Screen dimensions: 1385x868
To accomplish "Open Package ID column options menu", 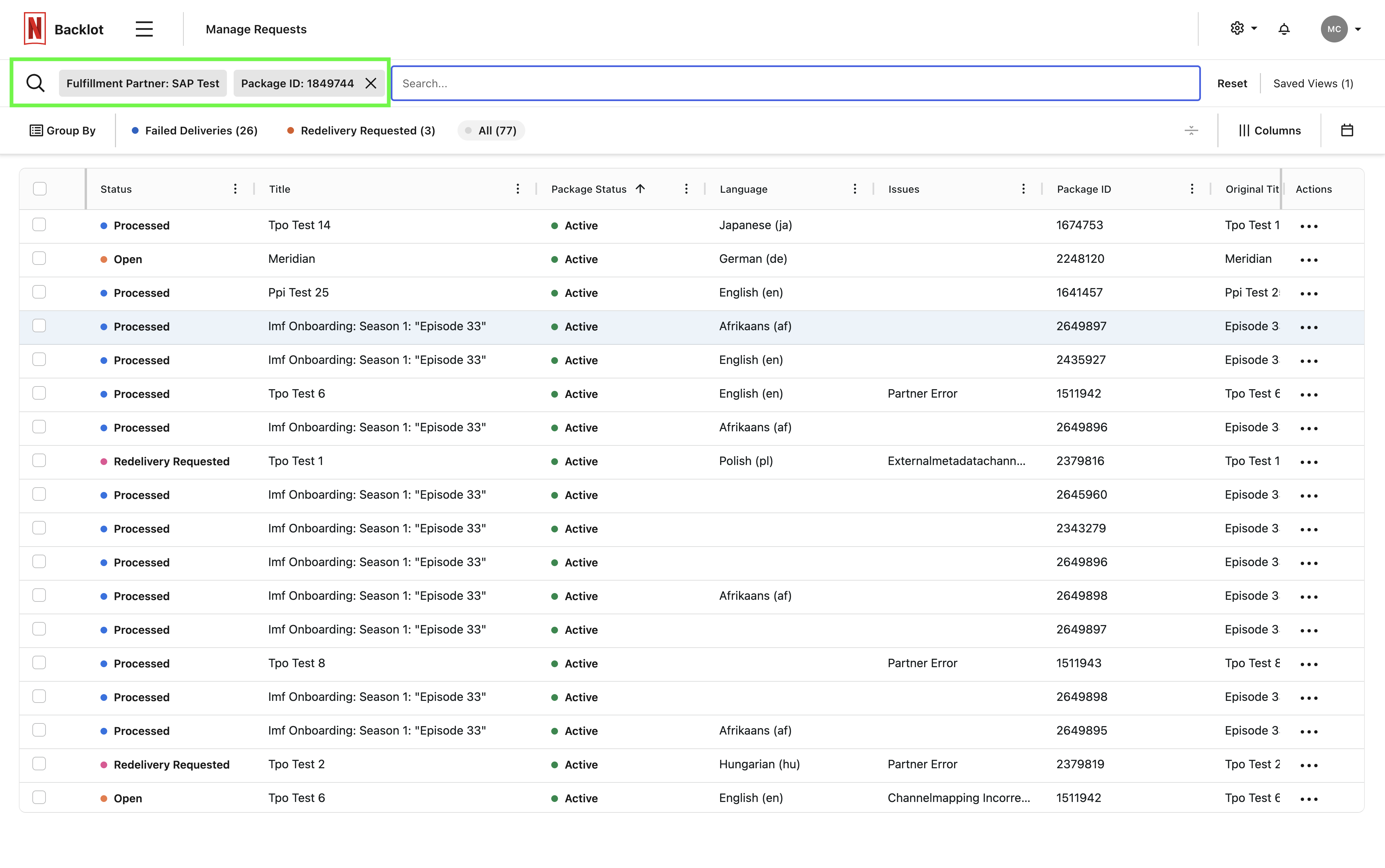I will pyautogui.click(x=1191, y=189).
